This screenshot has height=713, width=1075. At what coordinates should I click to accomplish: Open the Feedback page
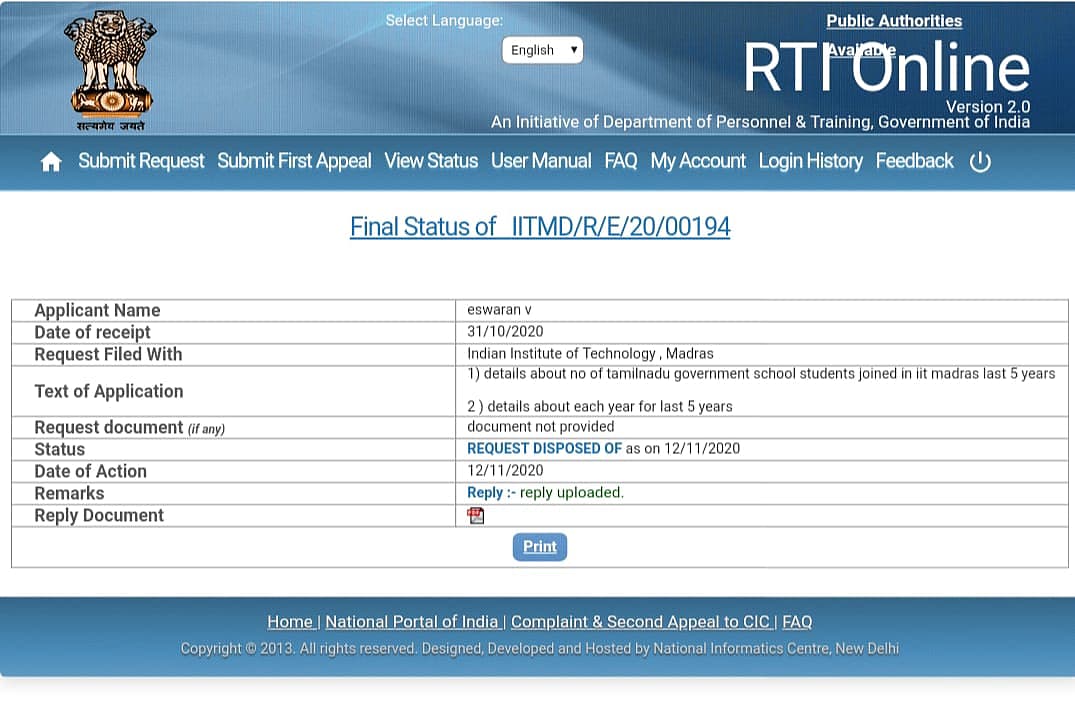[x=914, y=161]
